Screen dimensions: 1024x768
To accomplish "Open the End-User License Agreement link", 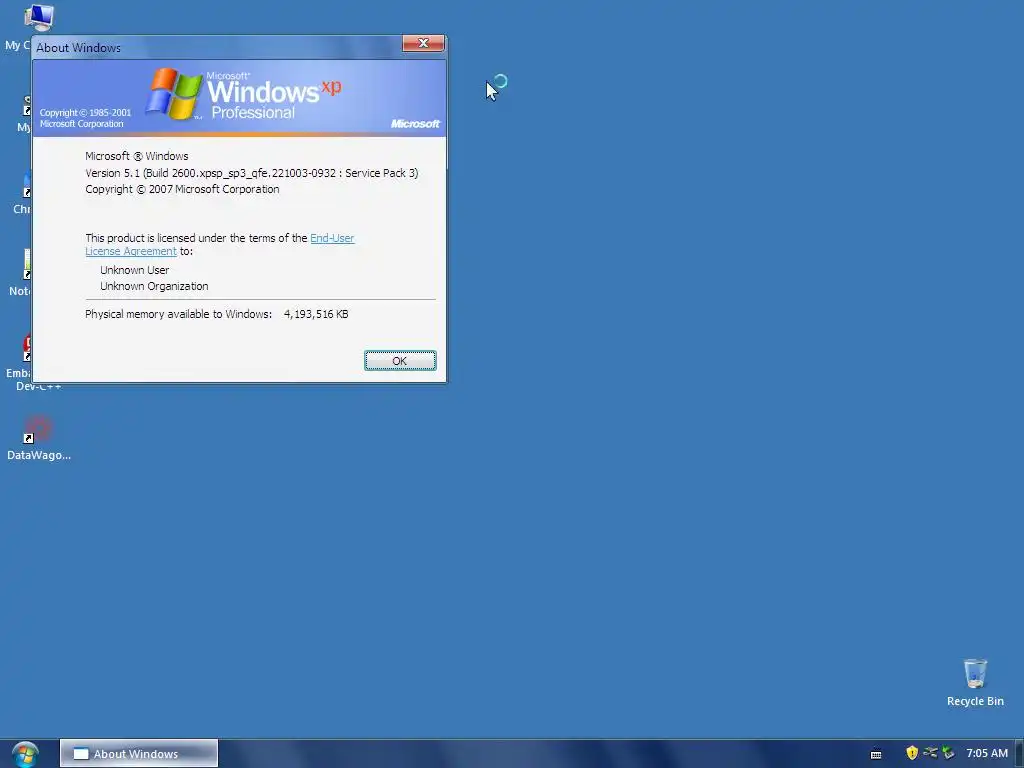I will [x=332, y=238].
